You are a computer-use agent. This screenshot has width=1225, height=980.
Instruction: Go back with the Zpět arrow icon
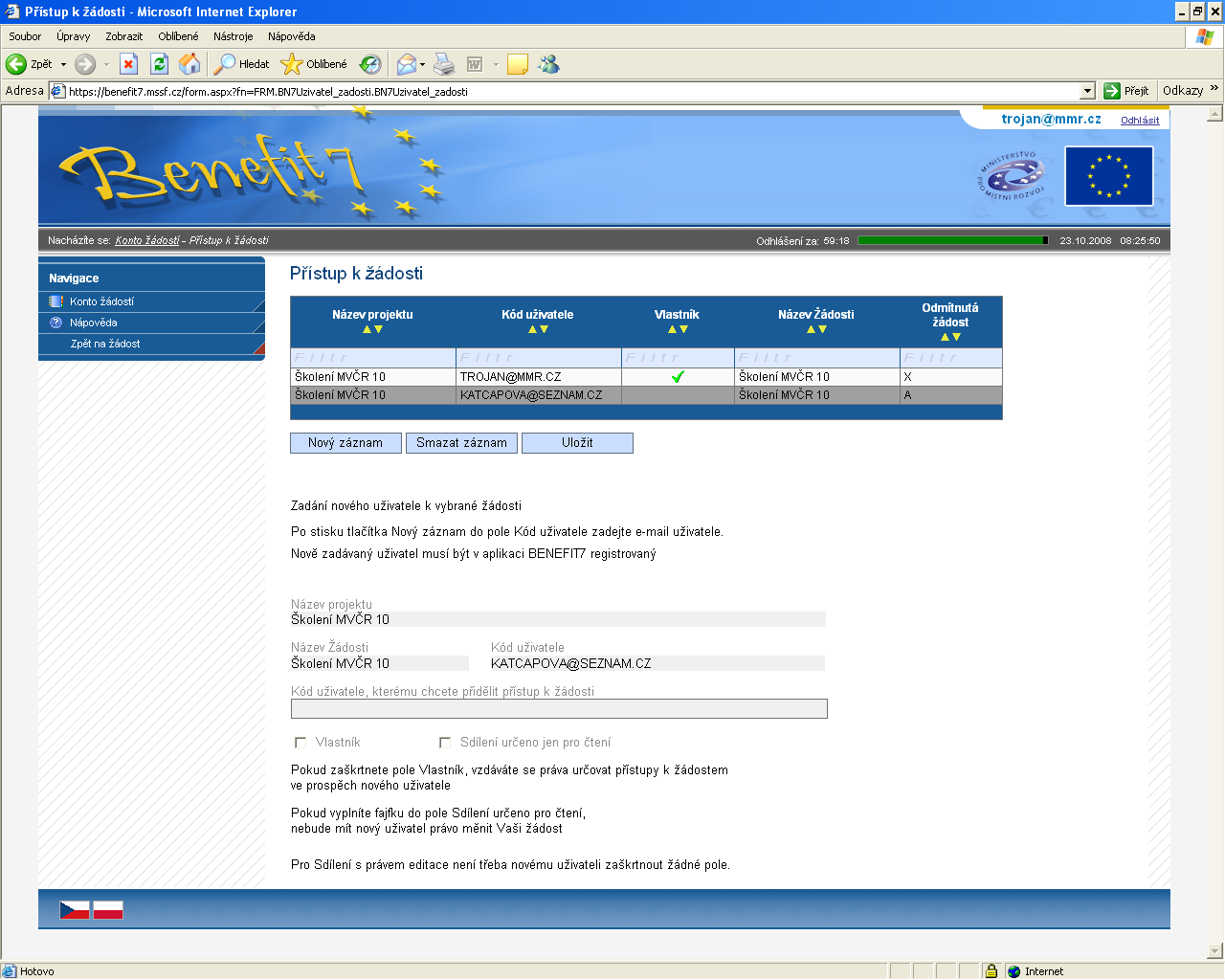16,64
